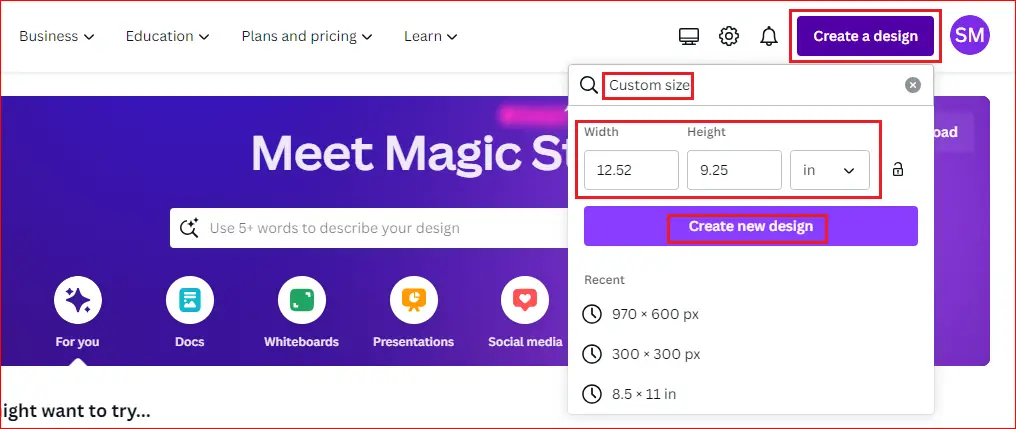Screen dimensions: 1016x429
Task: Expand the Business menu
Action: point(56,36)
